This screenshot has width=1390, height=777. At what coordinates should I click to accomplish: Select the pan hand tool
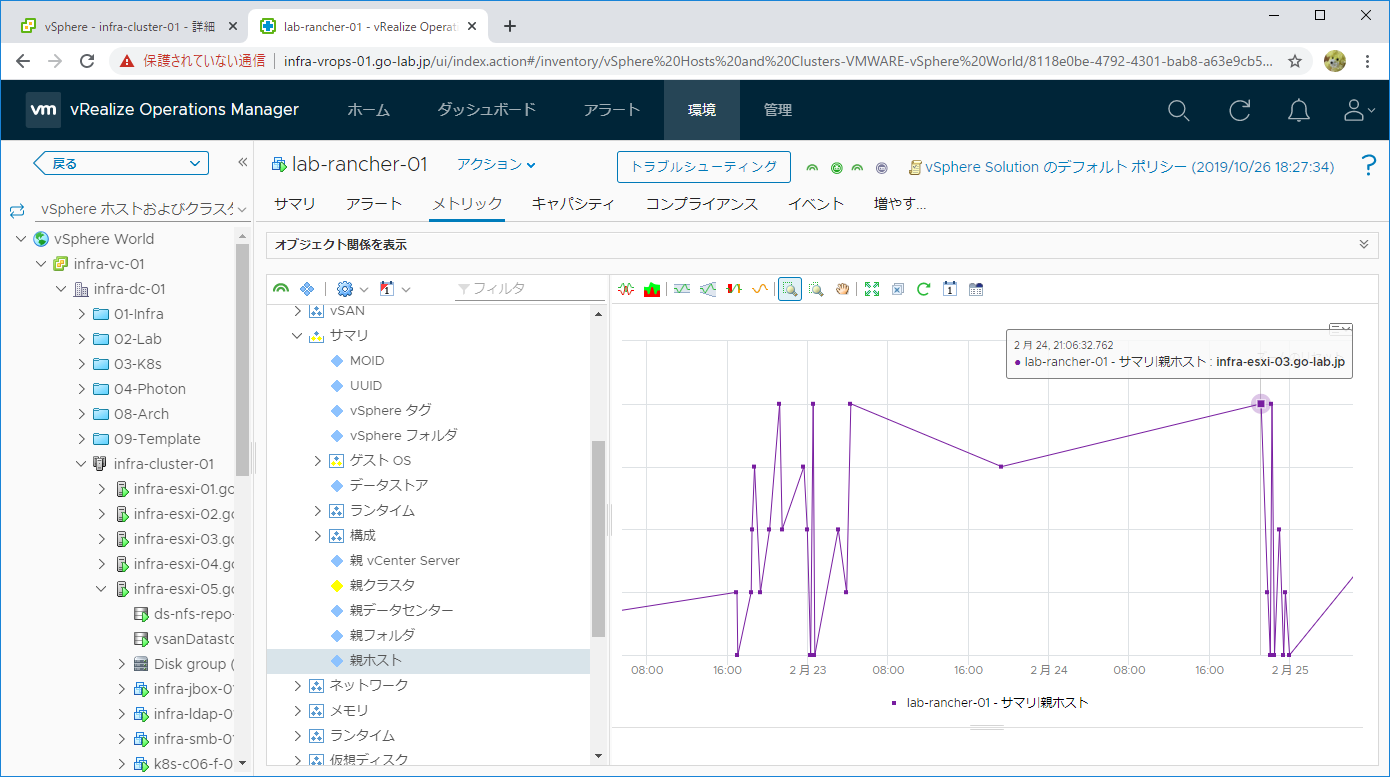click(842, 289)
